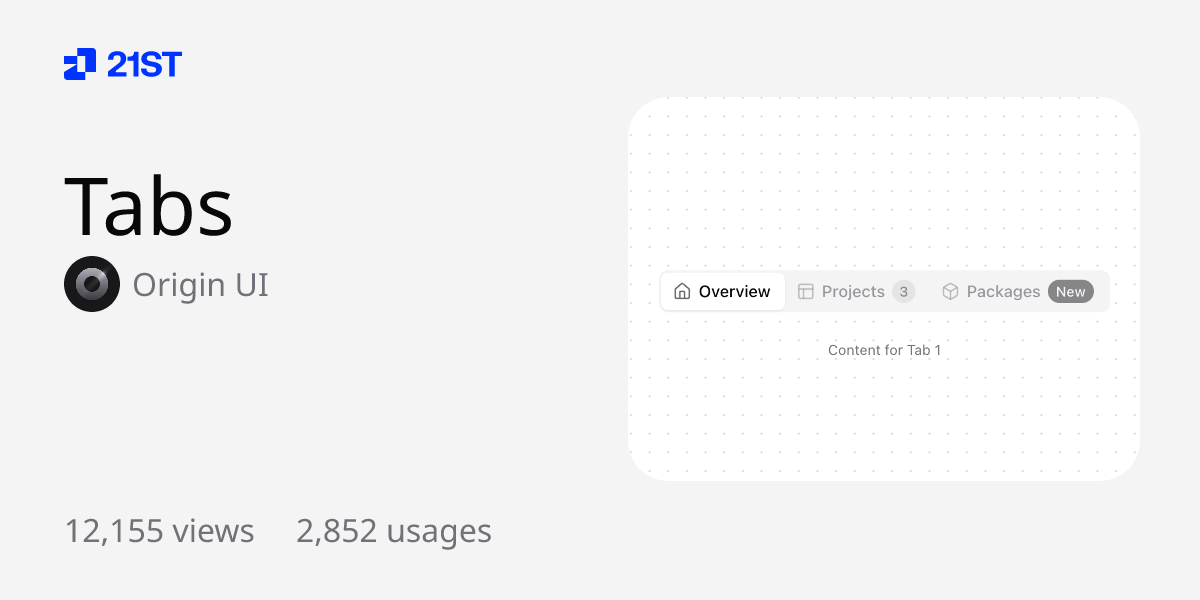The image size is (1200, 600).
Task: Select the Overview tab
Action: (x=722, y=291)
